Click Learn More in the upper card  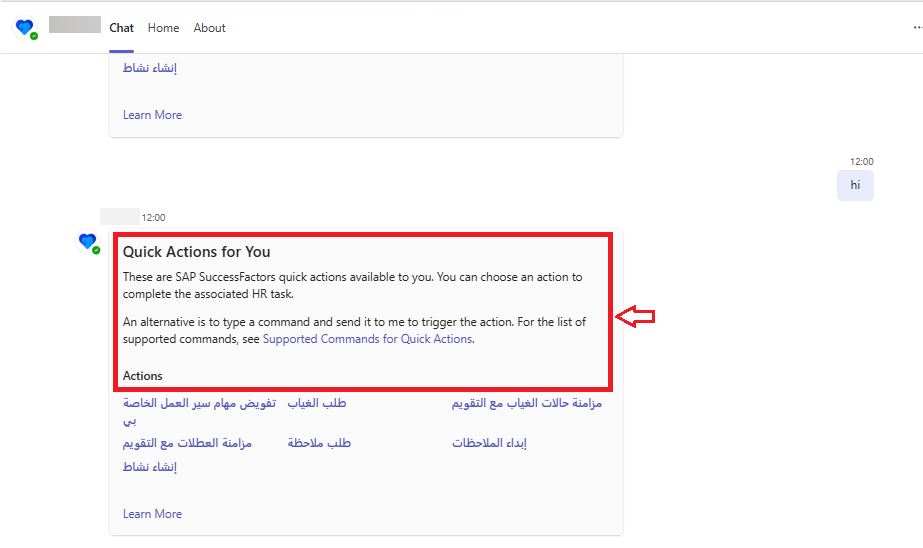[x=152, y=115]
